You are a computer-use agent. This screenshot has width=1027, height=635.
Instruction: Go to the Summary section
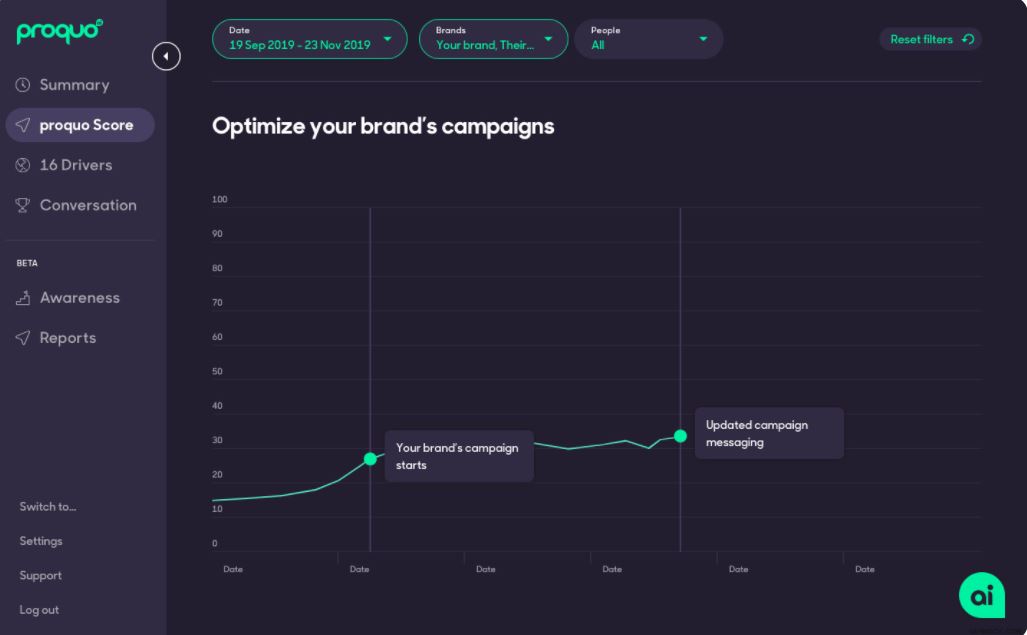pyautogui.click(x=74, y=85)
